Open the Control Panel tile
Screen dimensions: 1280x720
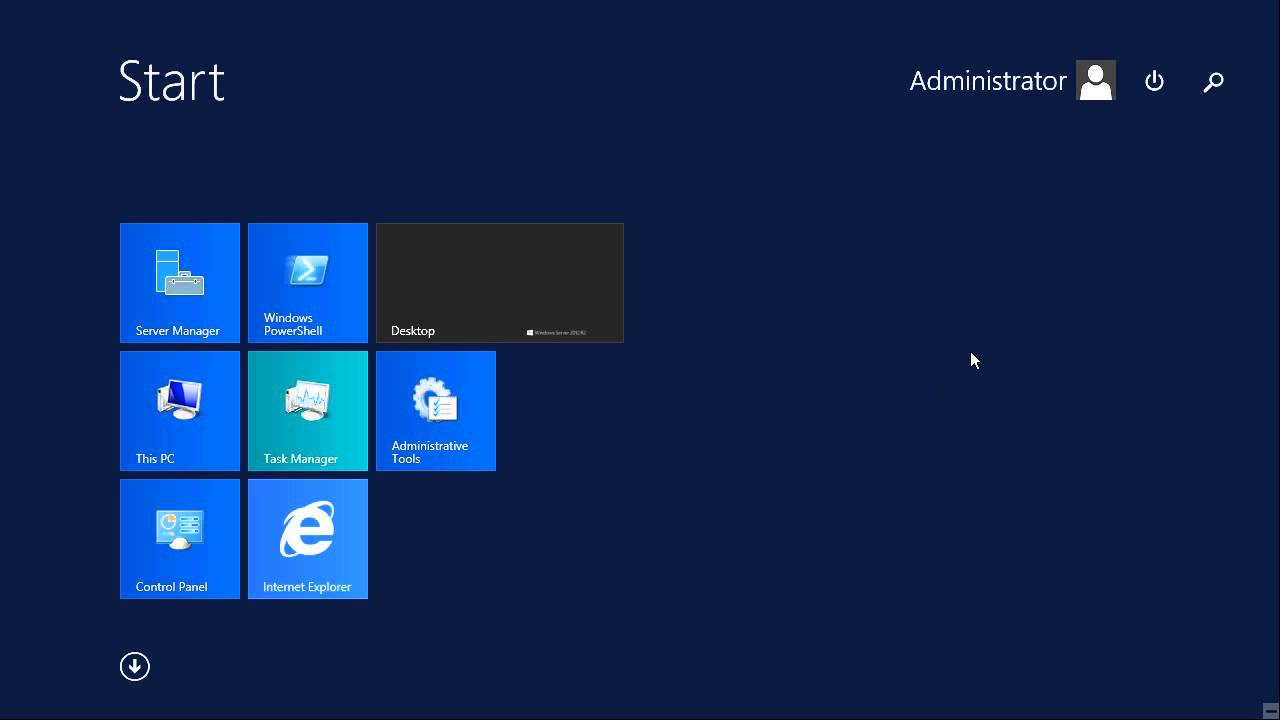pyautogui.click(x=180, y=539)
